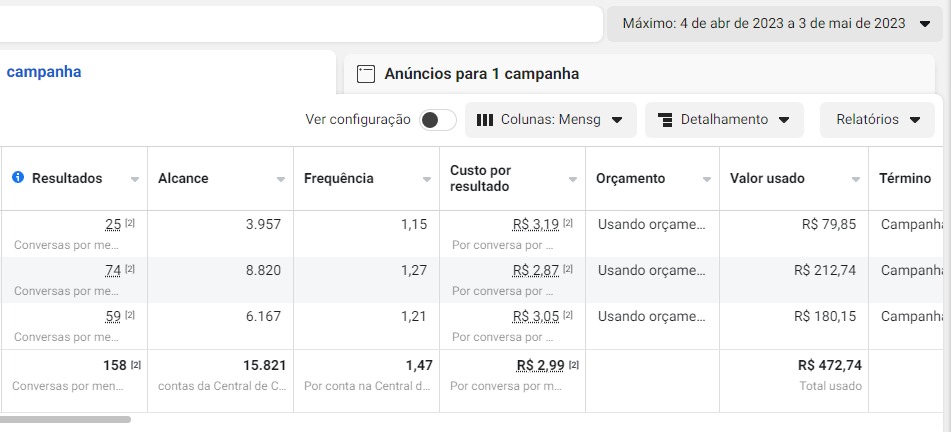Toggle the Ver configuração switch
The height and width of the screenshot is (432, 951).
click(437, 120)
